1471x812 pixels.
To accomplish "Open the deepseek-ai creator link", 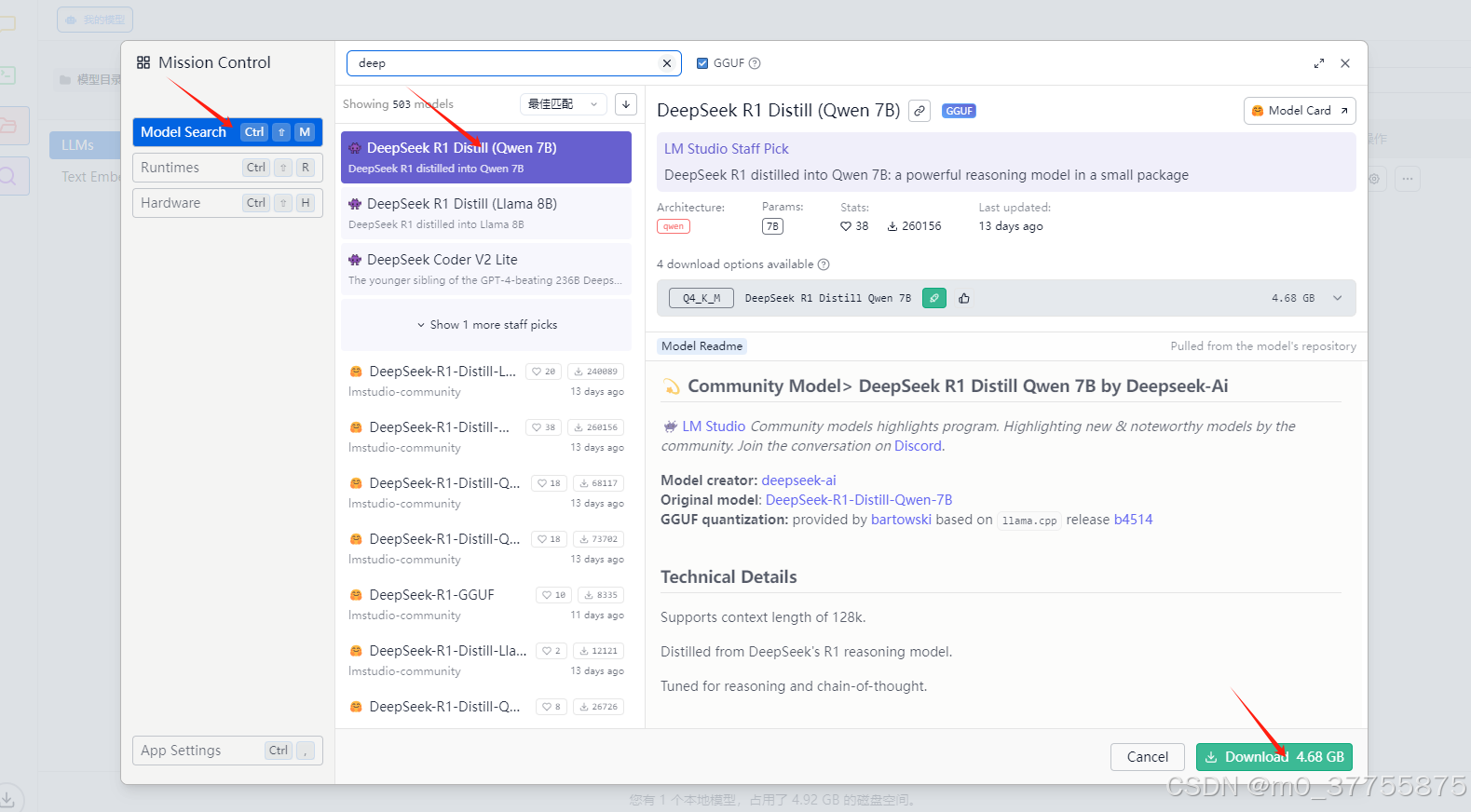I will 798,480.
